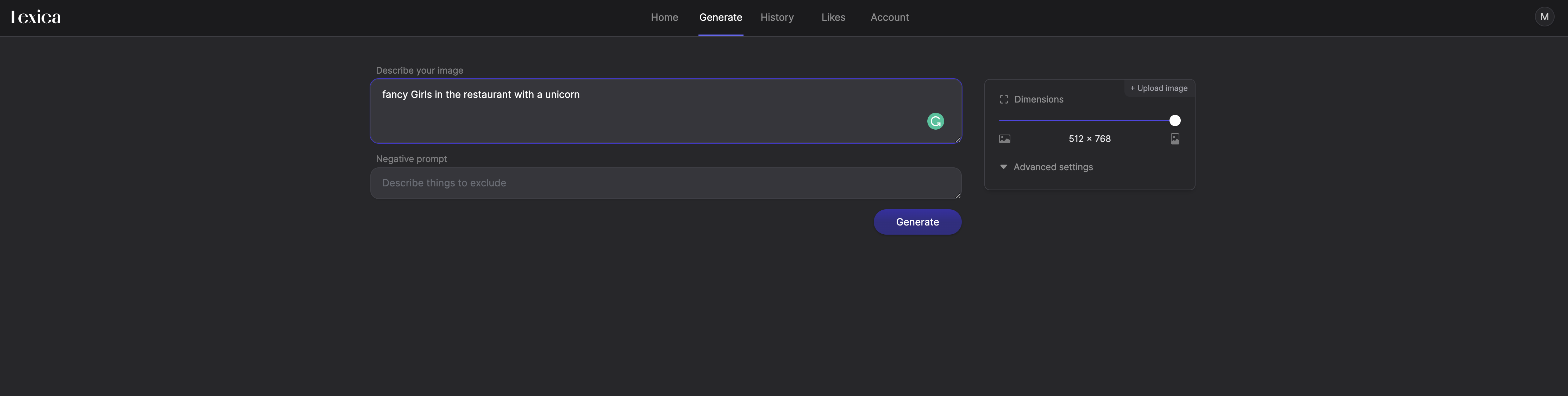Click into the Describe your image field
1568x396 pixels.
(665, 111)
